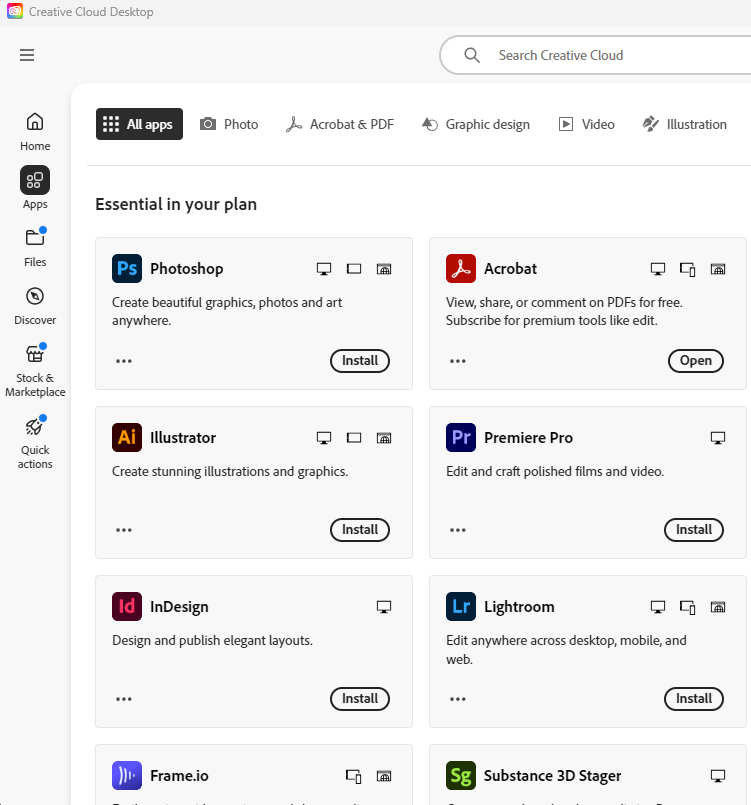
Task: Open Lightroom's more options ellipsis
Action: (458, 699)
